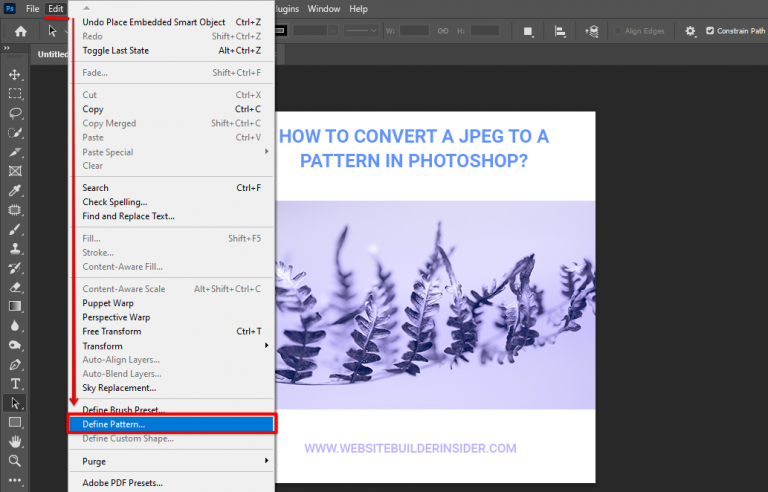
Task: Open the path alignment options icon
Action: tap(560, 31)
